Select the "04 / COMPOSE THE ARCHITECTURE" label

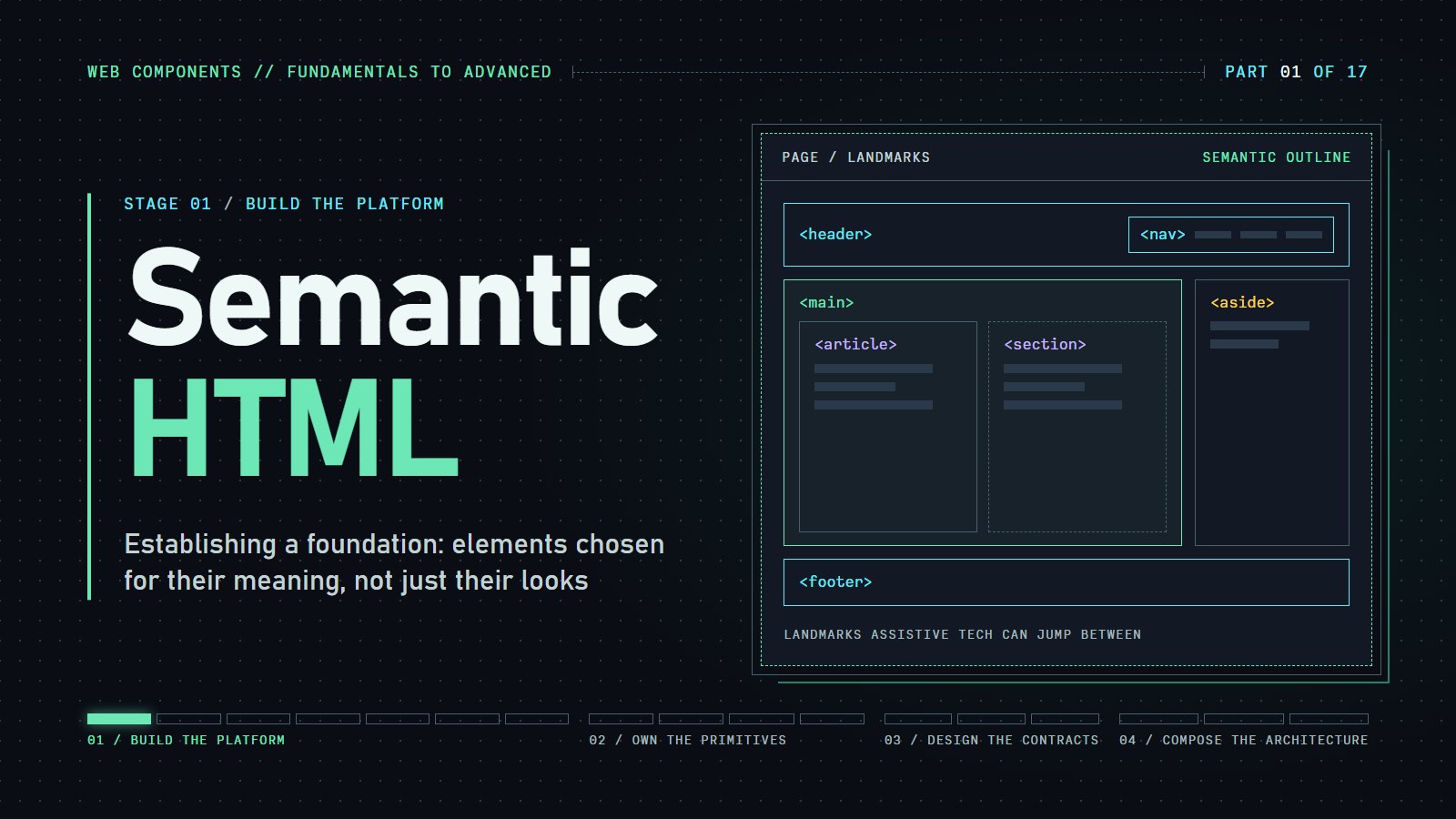tap(1243, 741)
